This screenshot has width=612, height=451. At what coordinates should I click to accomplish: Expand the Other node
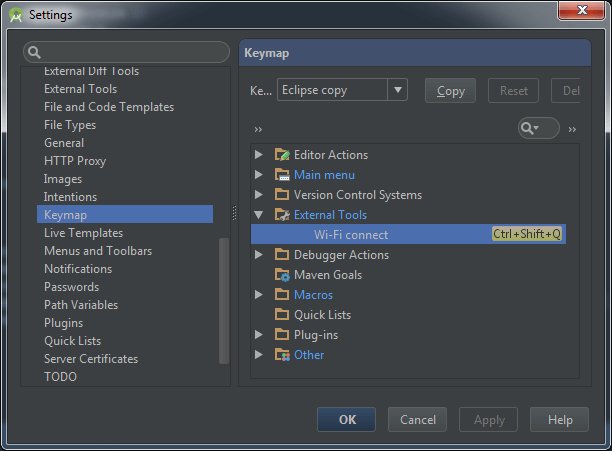click(258, 354)
